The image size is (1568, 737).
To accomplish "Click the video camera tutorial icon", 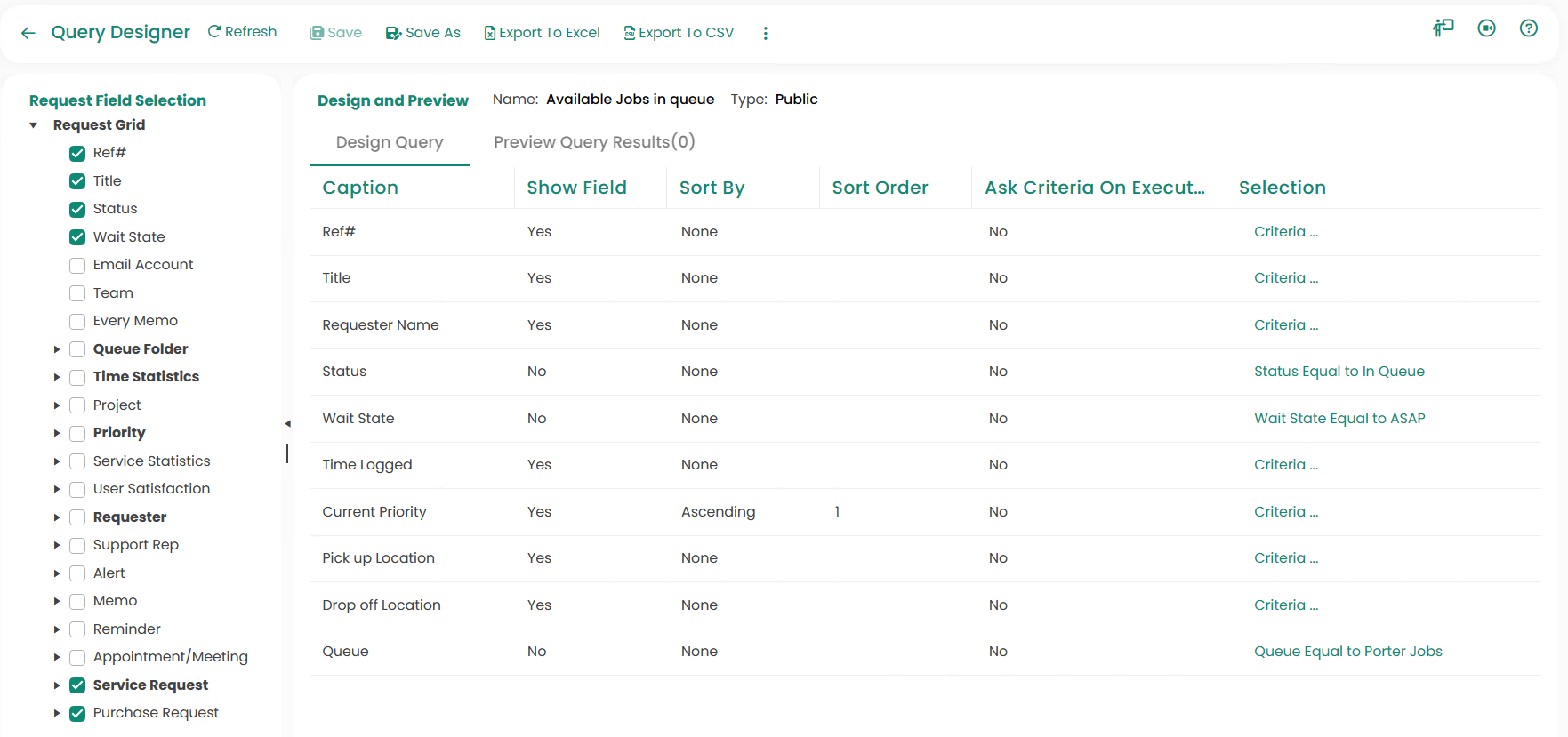I will pyautogui.click(x=1486, y=28).
